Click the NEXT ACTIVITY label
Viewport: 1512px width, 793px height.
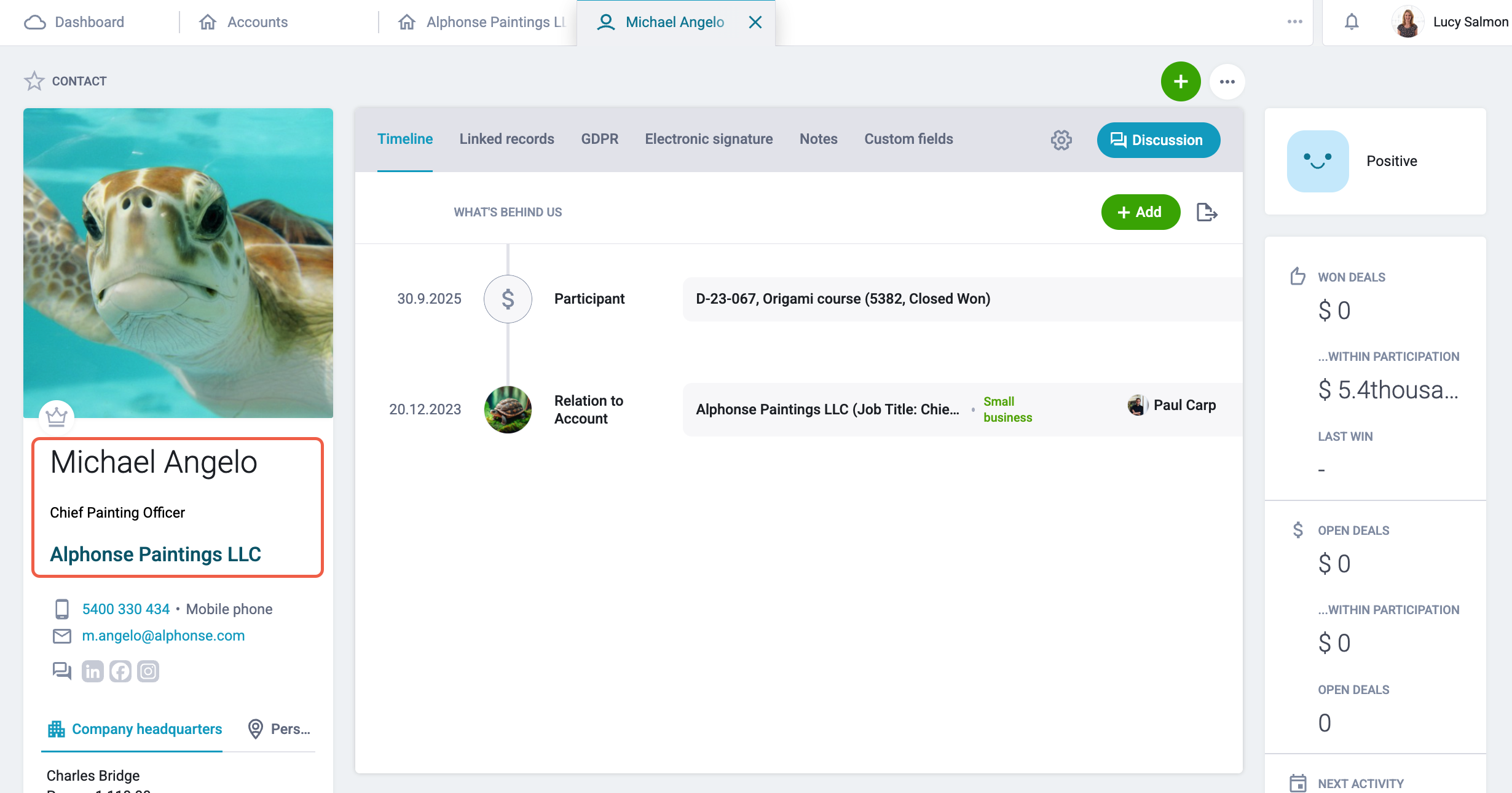1360,784
